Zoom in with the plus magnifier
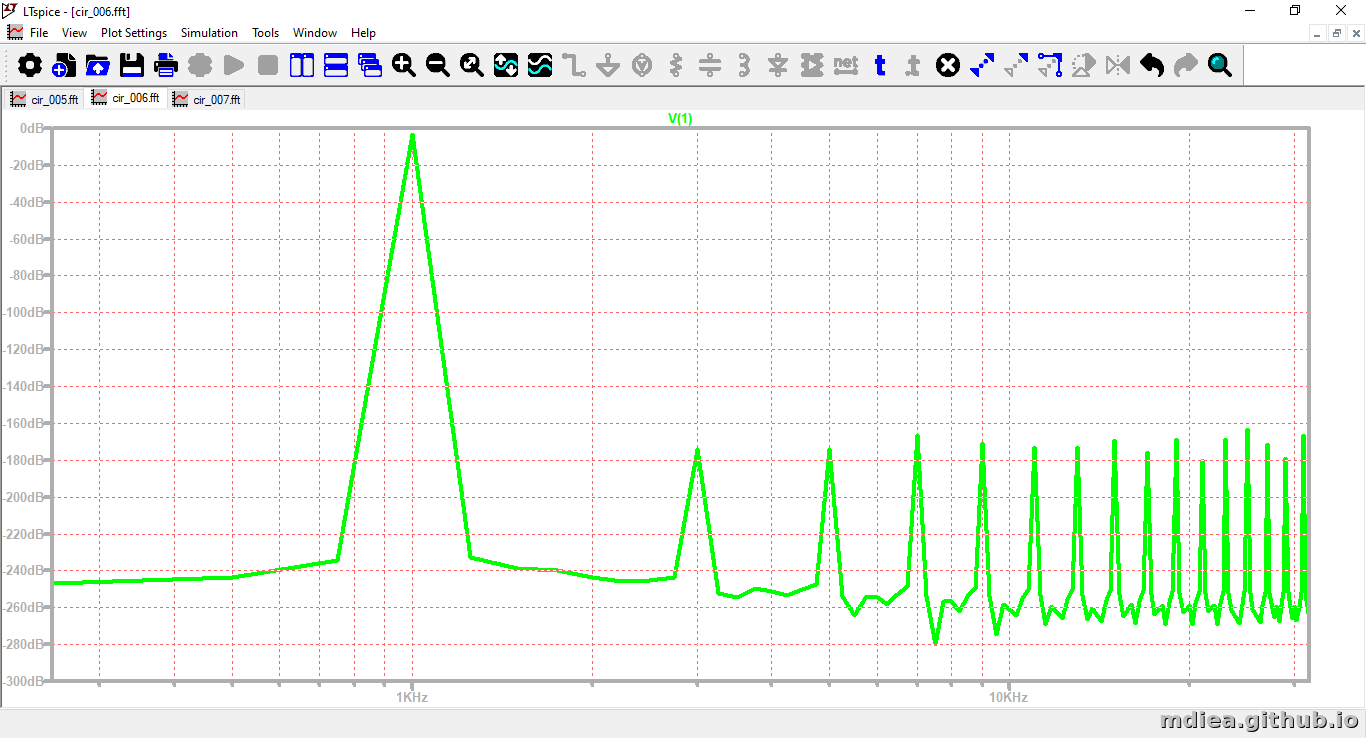This screenshot has width=1366, height=738. click(x=404, y=66)
